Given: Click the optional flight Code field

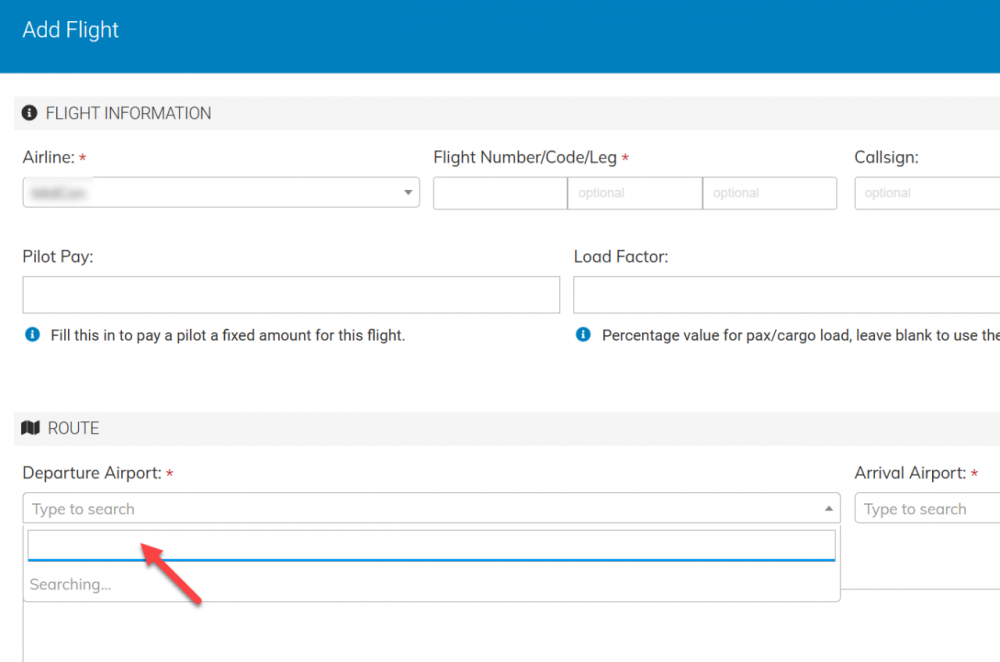Looking at the screenshot, I should click(x=634, y=193).
